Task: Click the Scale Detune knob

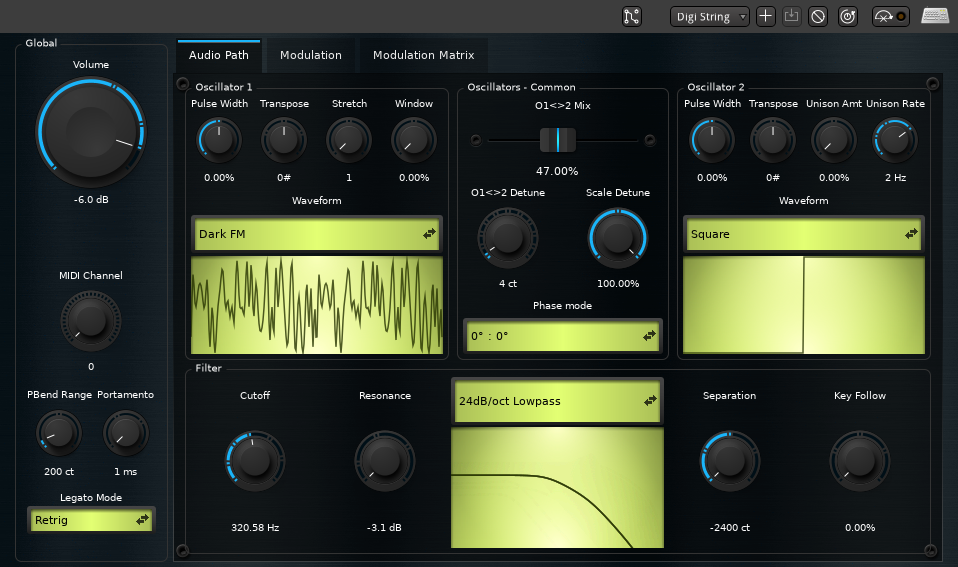Action: [x=617, y=238]
